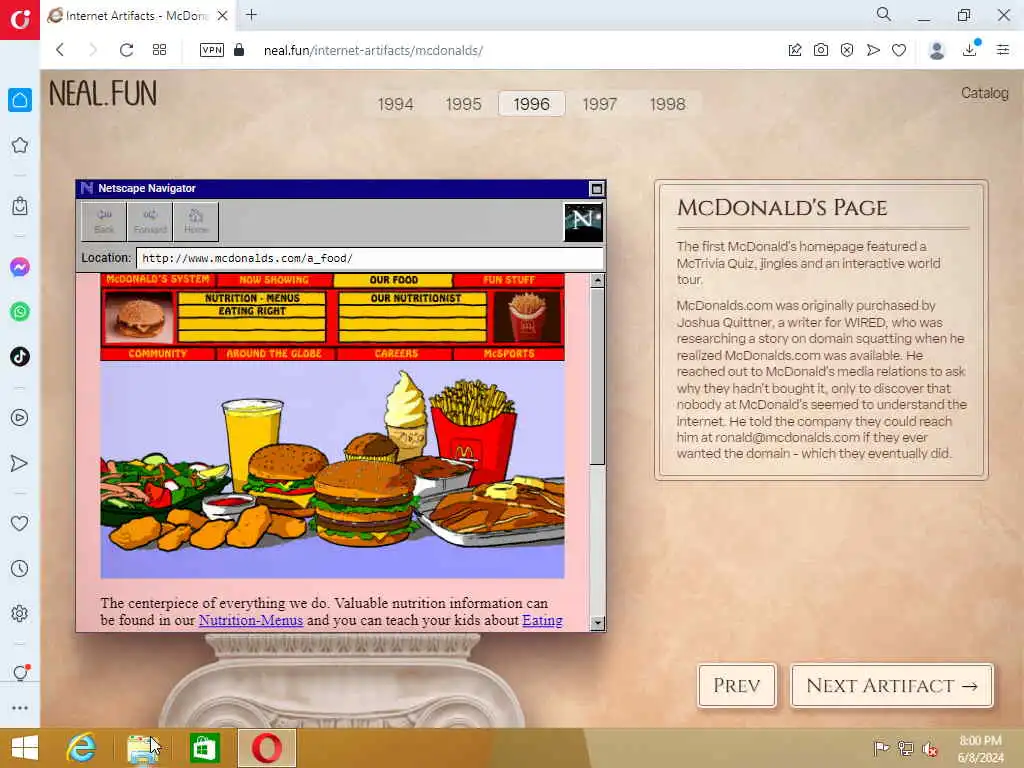Open the Easy Setup sliders icon
Screen dimensions: 1024x768
coord(1003,50)
